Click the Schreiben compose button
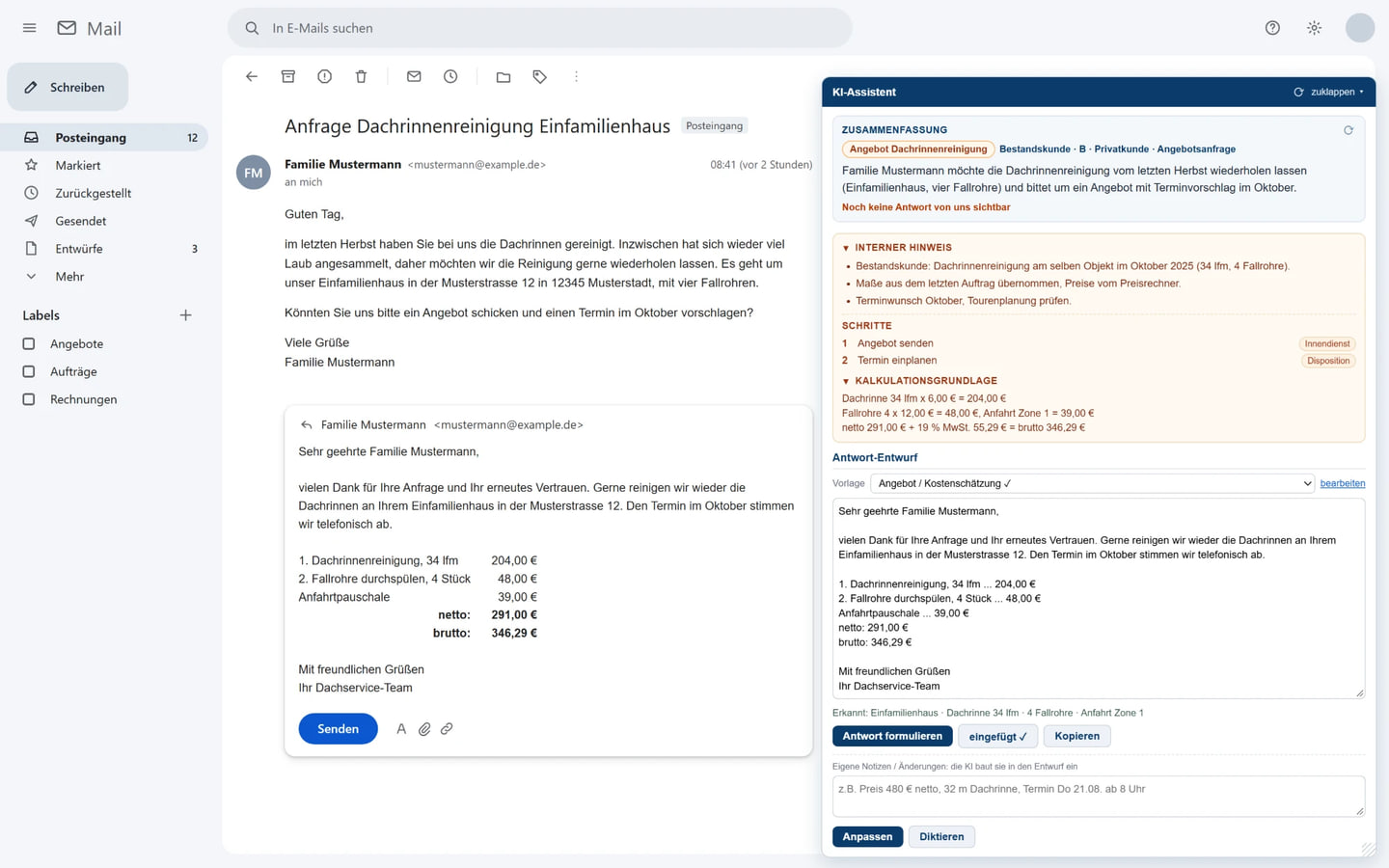Image resolution: width=1389 pixels, height=868 pixels. (68, 87)
